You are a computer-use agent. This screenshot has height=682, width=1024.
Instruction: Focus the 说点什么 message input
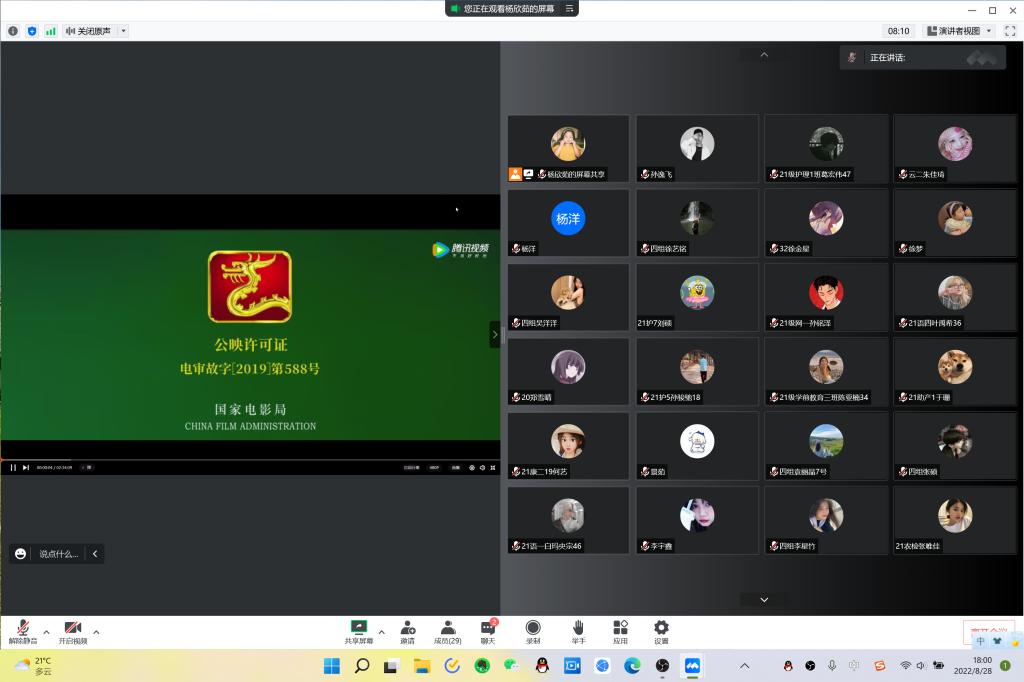pos(58,553)
